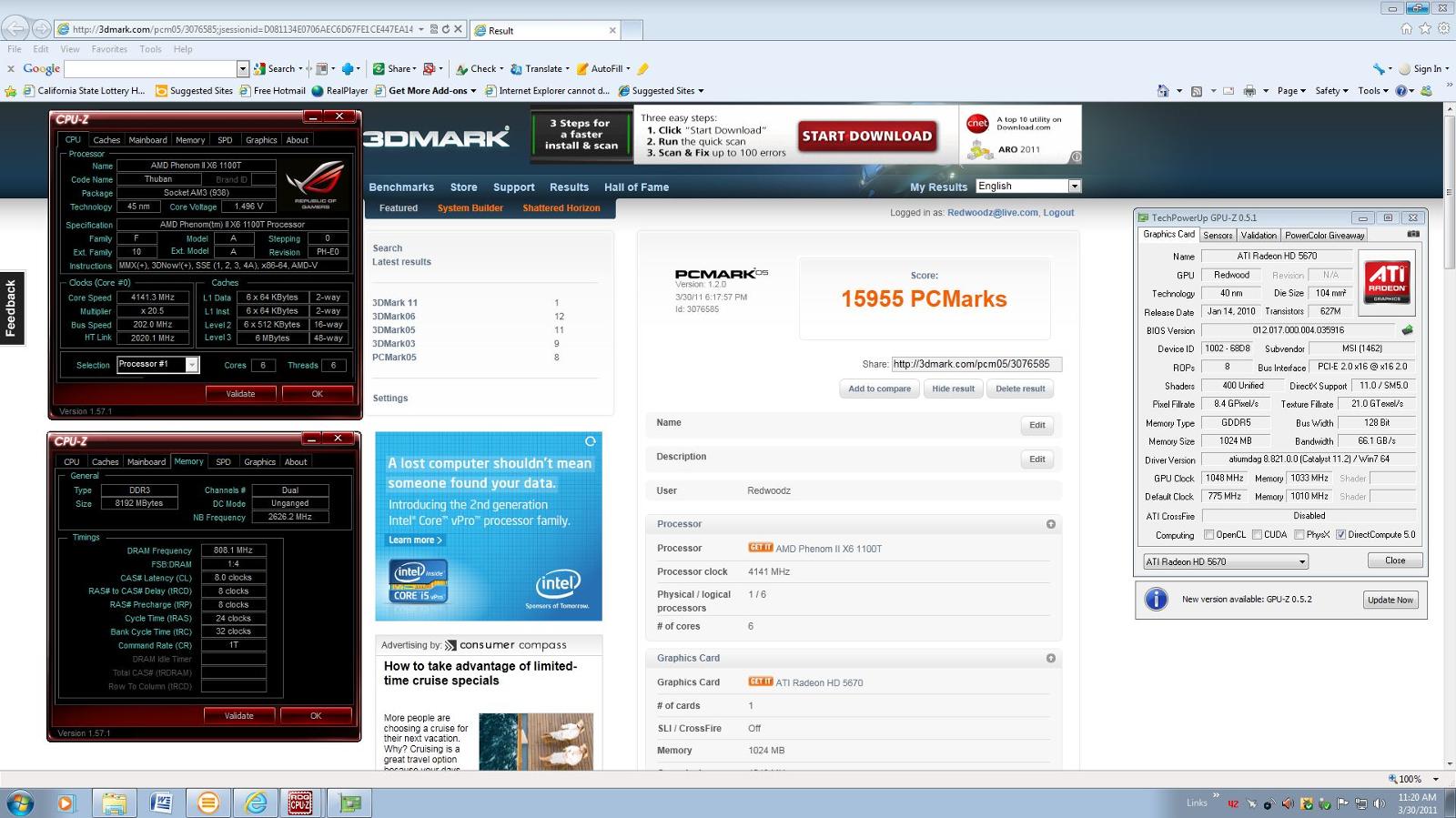Click the Messenger people icon in command bar

(x=1426, y=90)
